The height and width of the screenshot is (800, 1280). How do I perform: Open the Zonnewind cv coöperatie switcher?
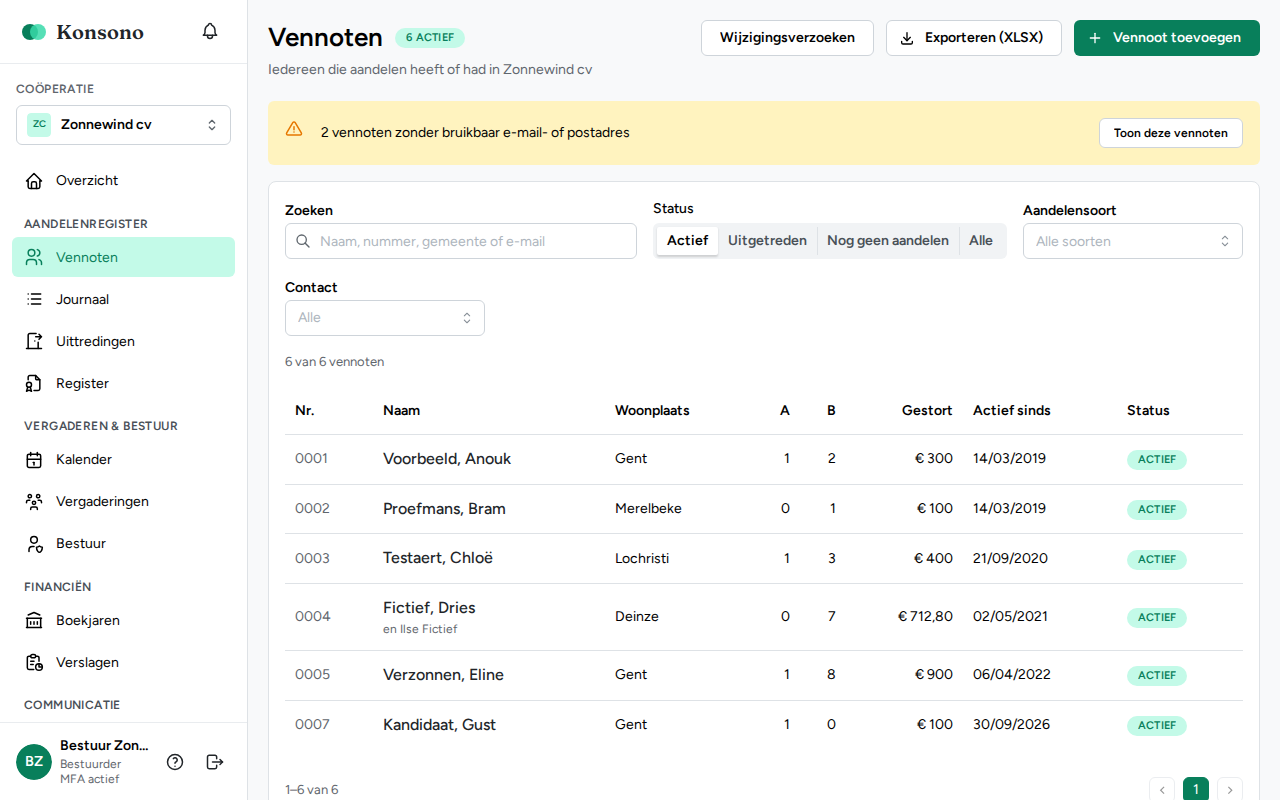pyautogui.click(x=123, y=125)
